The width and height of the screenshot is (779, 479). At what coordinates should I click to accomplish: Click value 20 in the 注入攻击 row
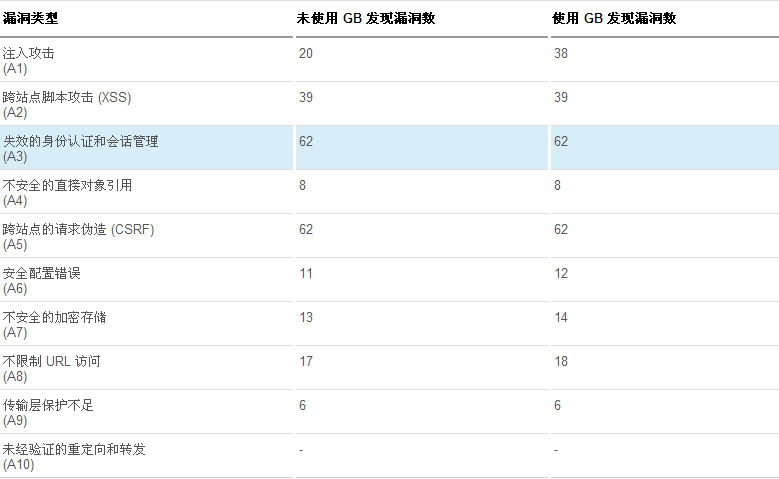coord(305,53)
